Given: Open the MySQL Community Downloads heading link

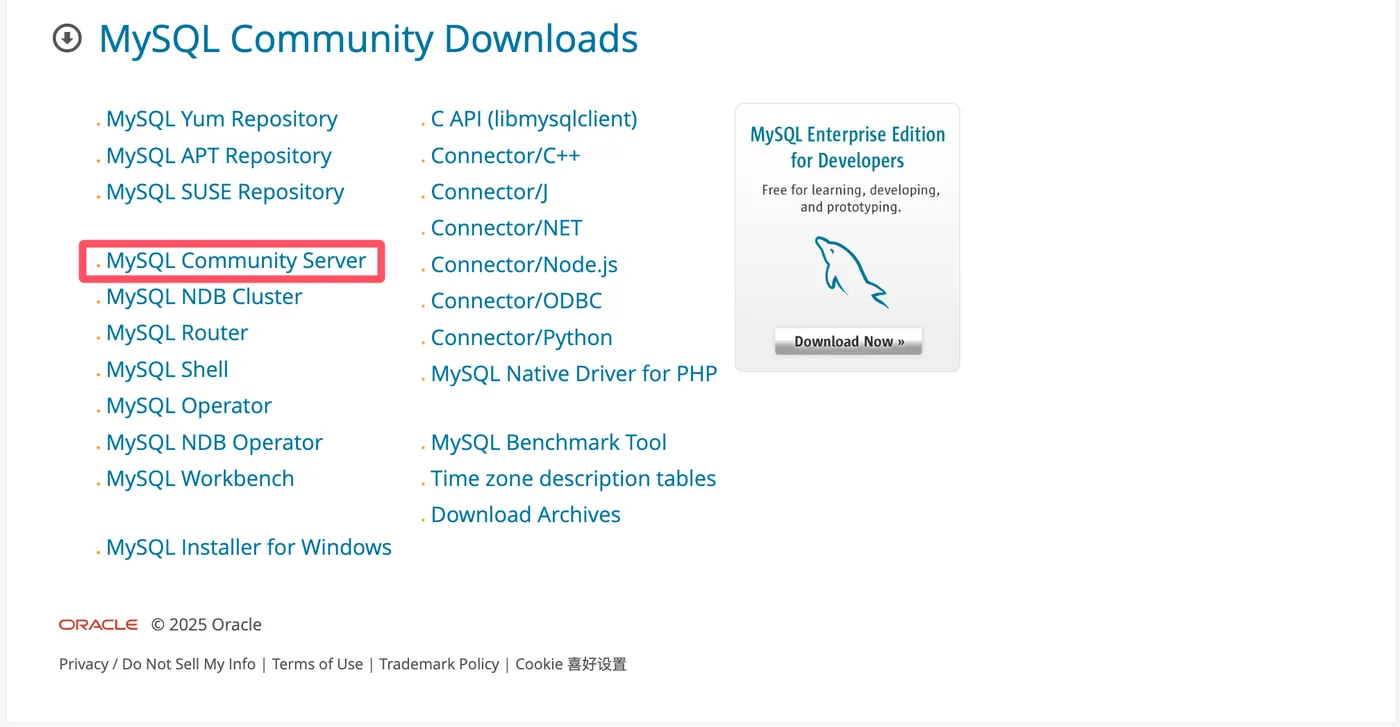Looking at the screenshot, I should pyautogui.click(x=368, y=39).
